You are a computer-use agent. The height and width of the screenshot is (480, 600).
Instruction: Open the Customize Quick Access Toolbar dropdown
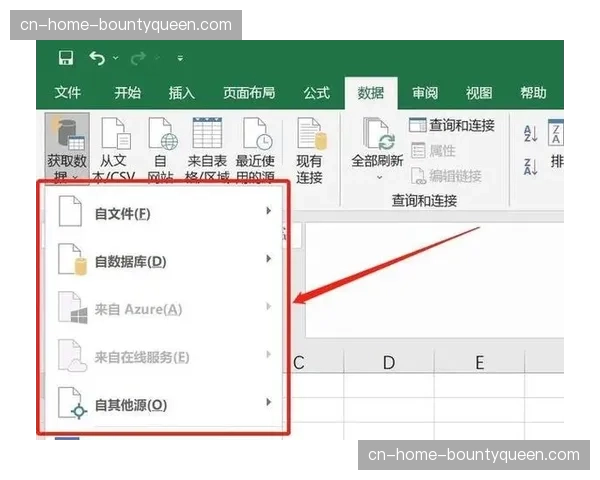pyautogui.click(x=180, y=58)
